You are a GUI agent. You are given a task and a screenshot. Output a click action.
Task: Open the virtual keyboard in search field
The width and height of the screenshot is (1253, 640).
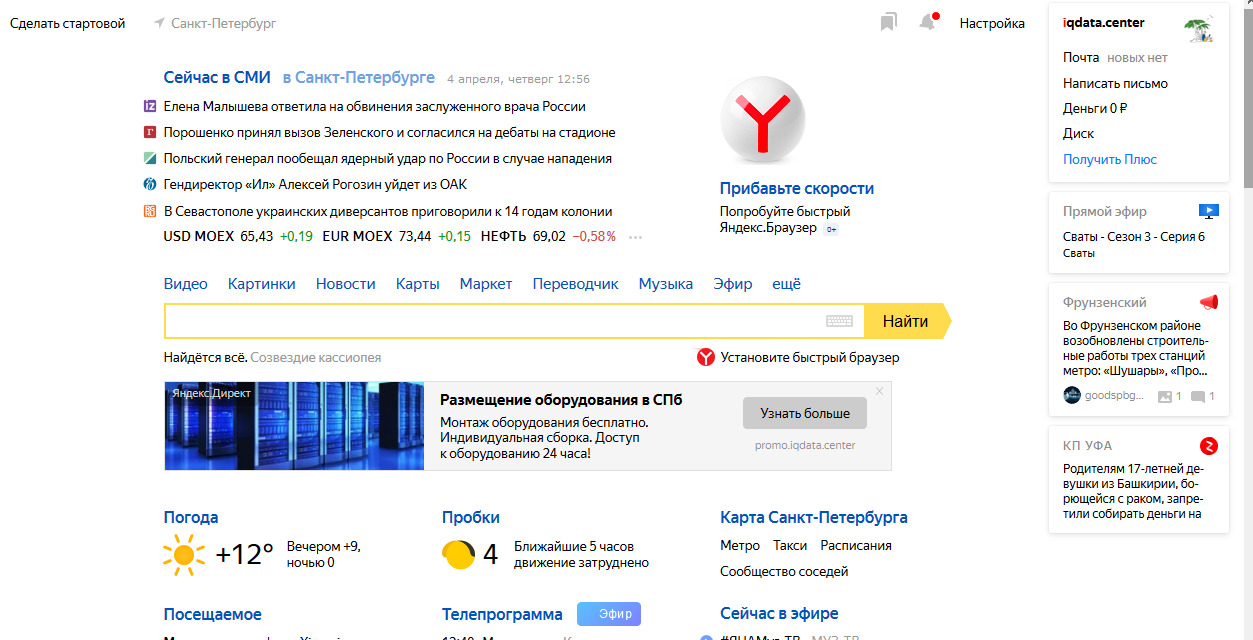(839, 321)
